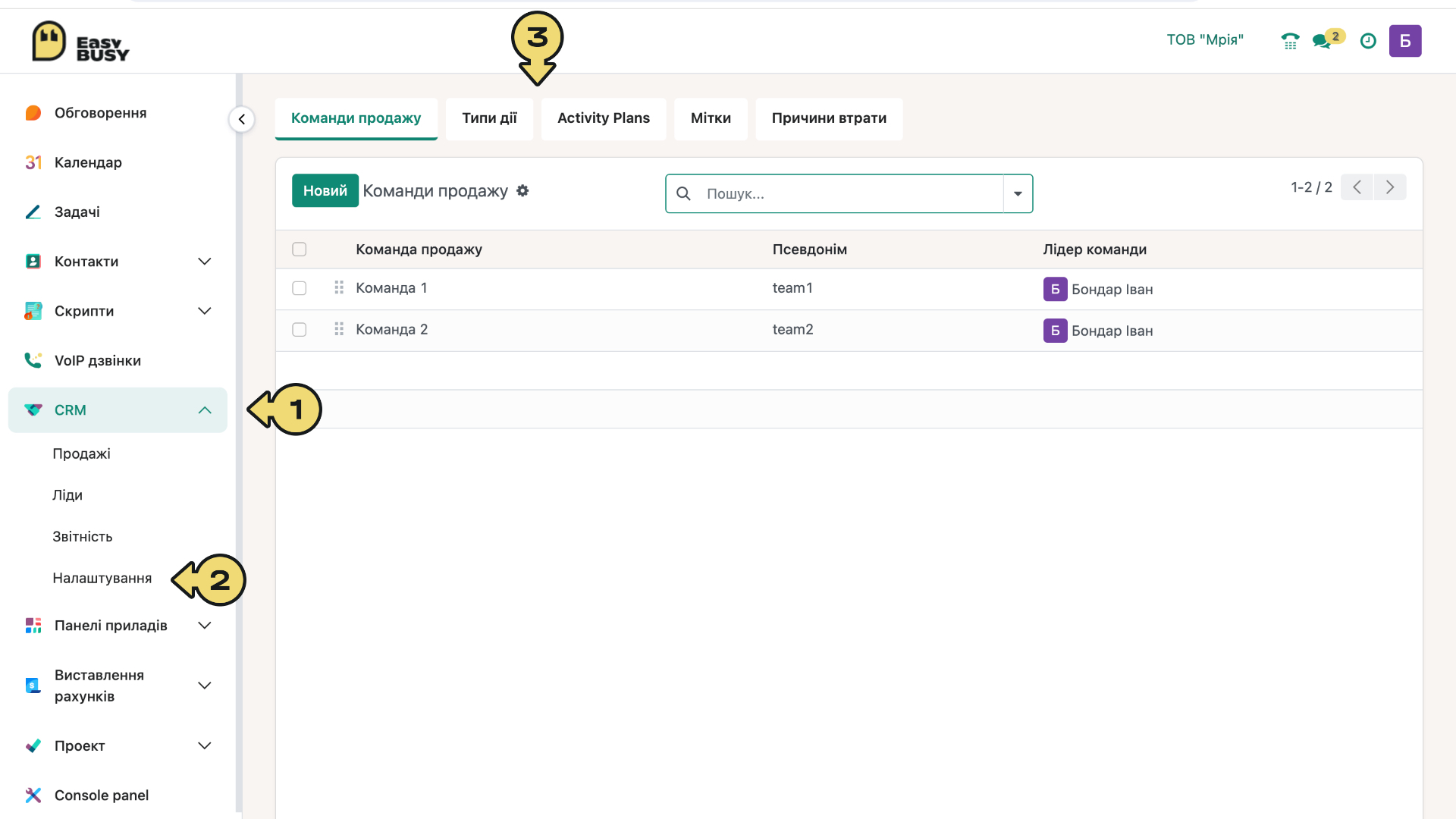The image size is (1456, 819).
Task: Open the activities clock icon in header
Action: 1368,41
